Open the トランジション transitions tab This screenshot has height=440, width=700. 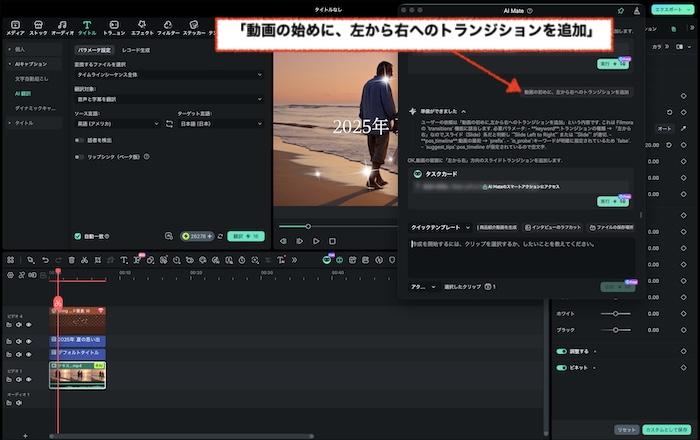(114, 28)
